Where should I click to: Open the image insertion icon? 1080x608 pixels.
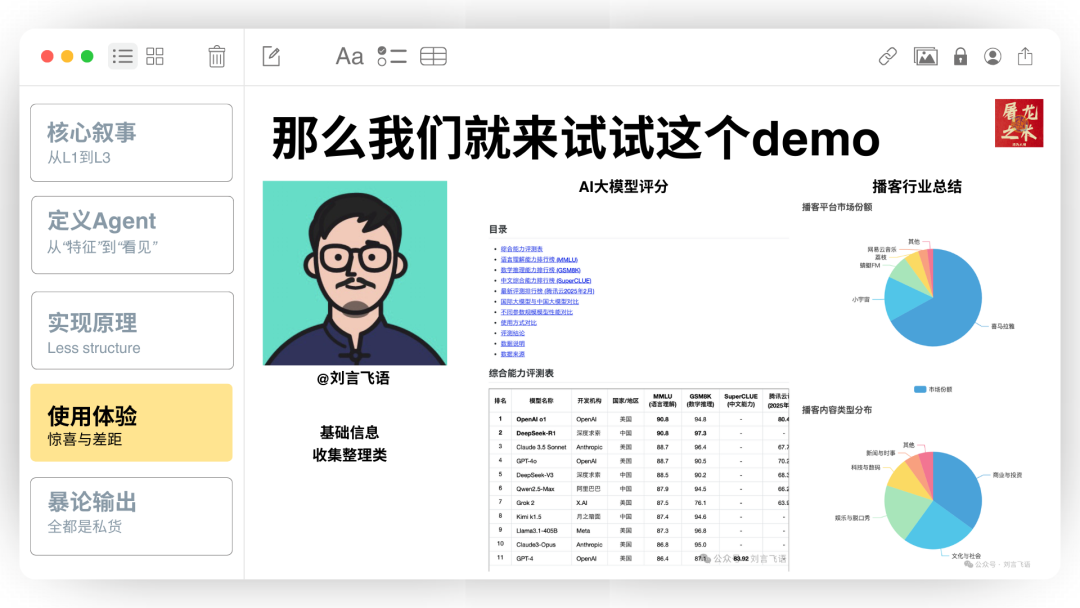[x=925, y=56]
